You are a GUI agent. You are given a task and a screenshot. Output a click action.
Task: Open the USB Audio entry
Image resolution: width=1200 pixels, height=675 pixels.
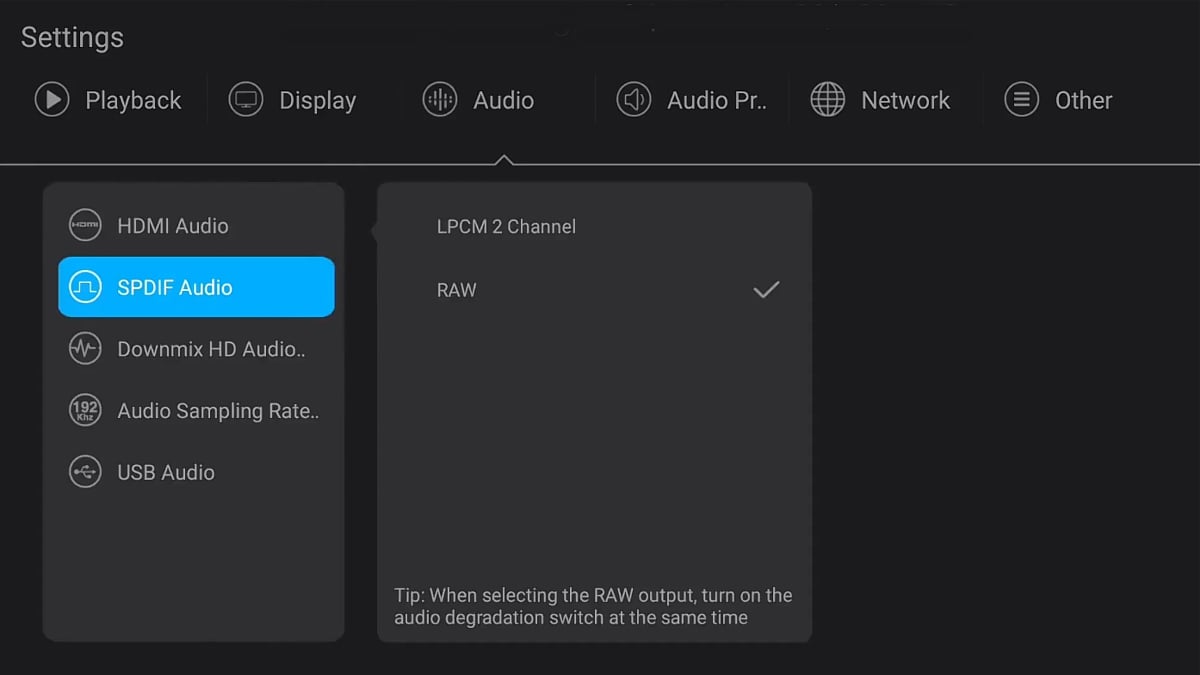[166, 472]
